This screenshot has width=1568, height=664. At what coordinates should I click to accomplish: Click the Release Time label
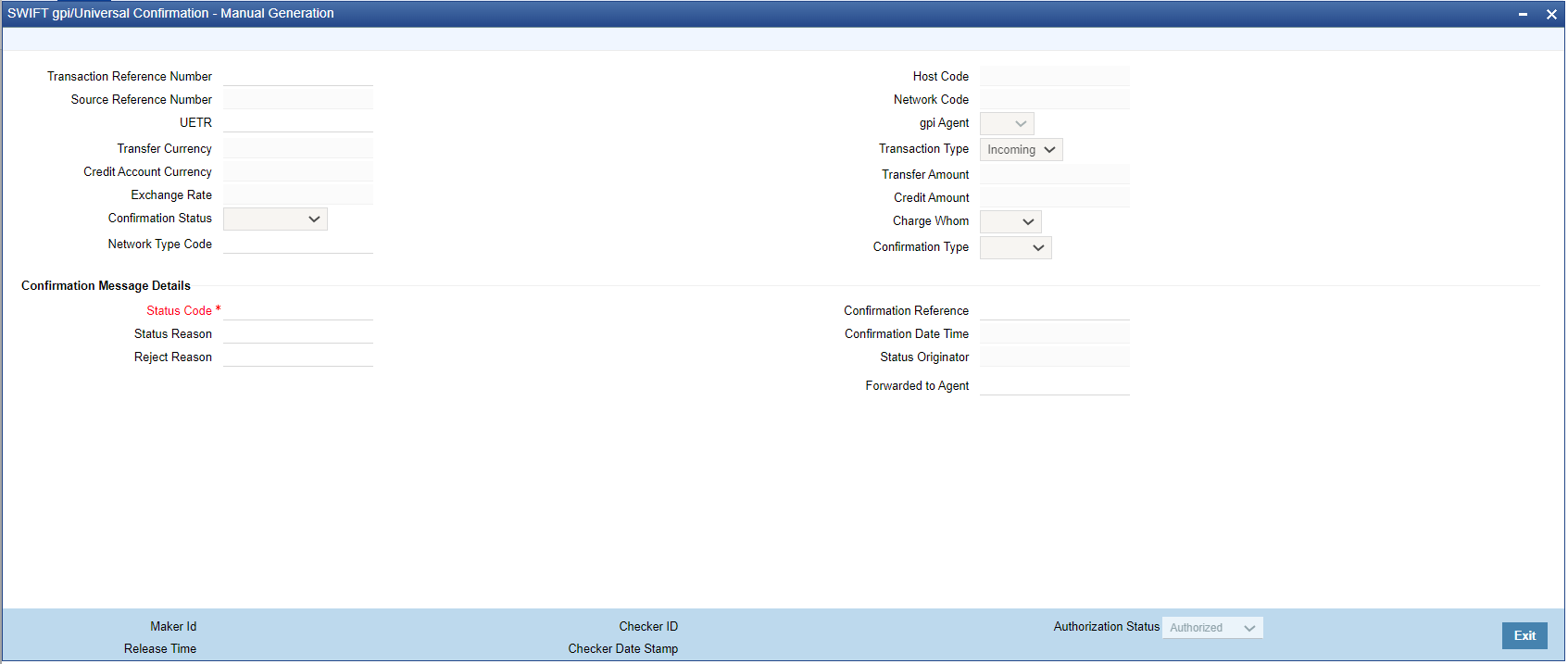click(160, 649)
